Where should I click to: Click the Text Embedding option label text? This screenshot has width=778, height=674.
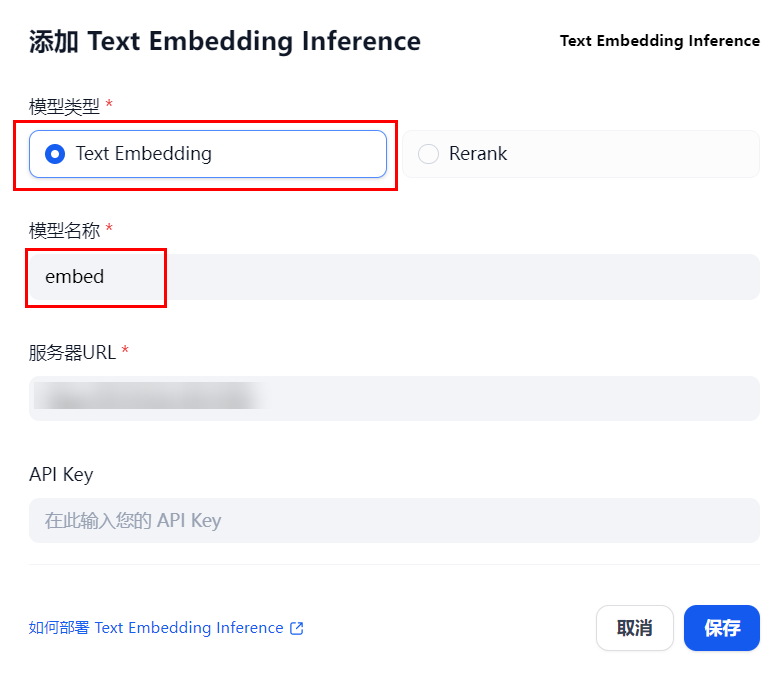143,154
